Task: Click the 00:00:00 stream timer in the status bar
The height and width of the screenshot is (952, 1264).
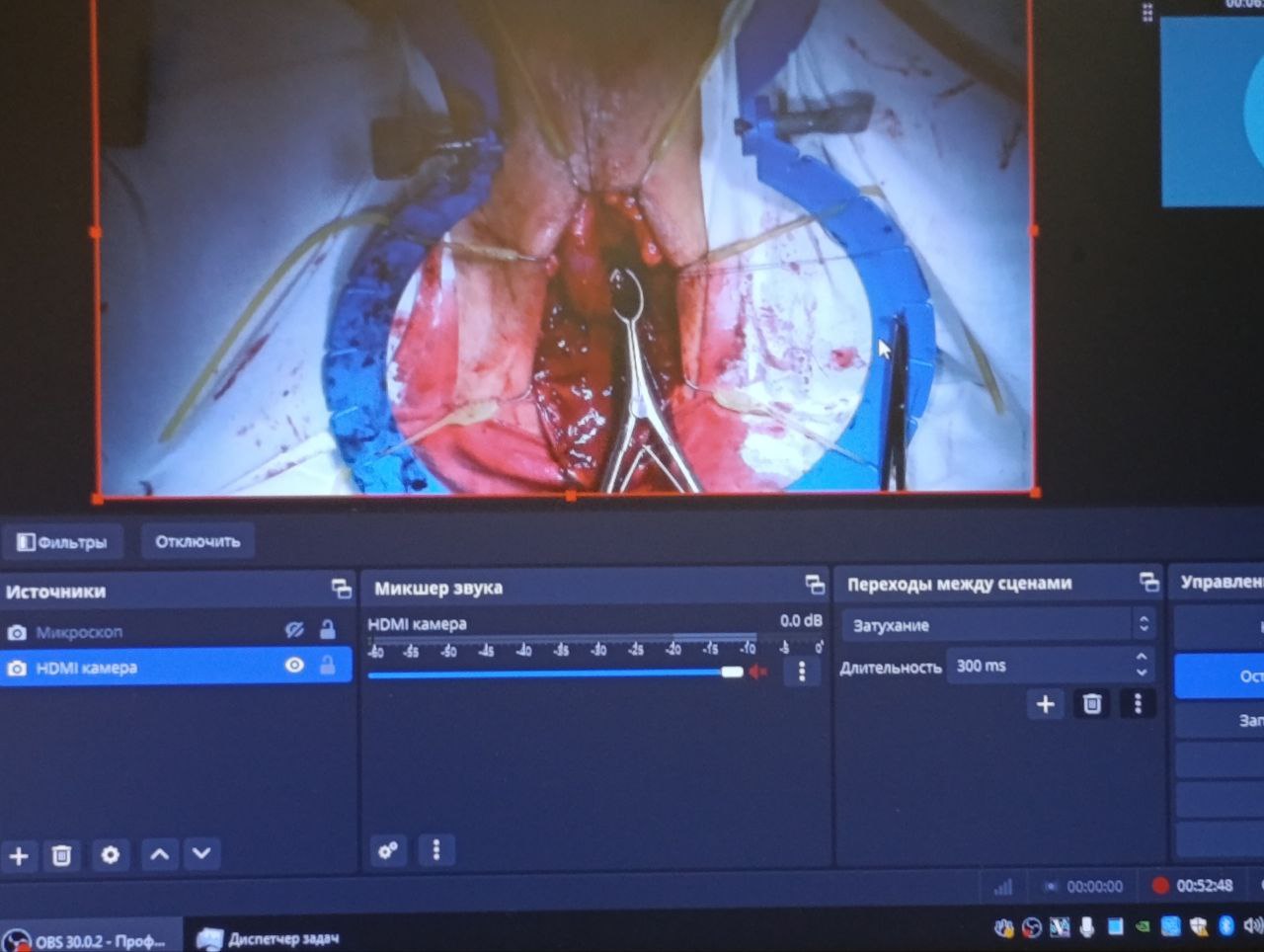Action: [x=1094, y=887]
